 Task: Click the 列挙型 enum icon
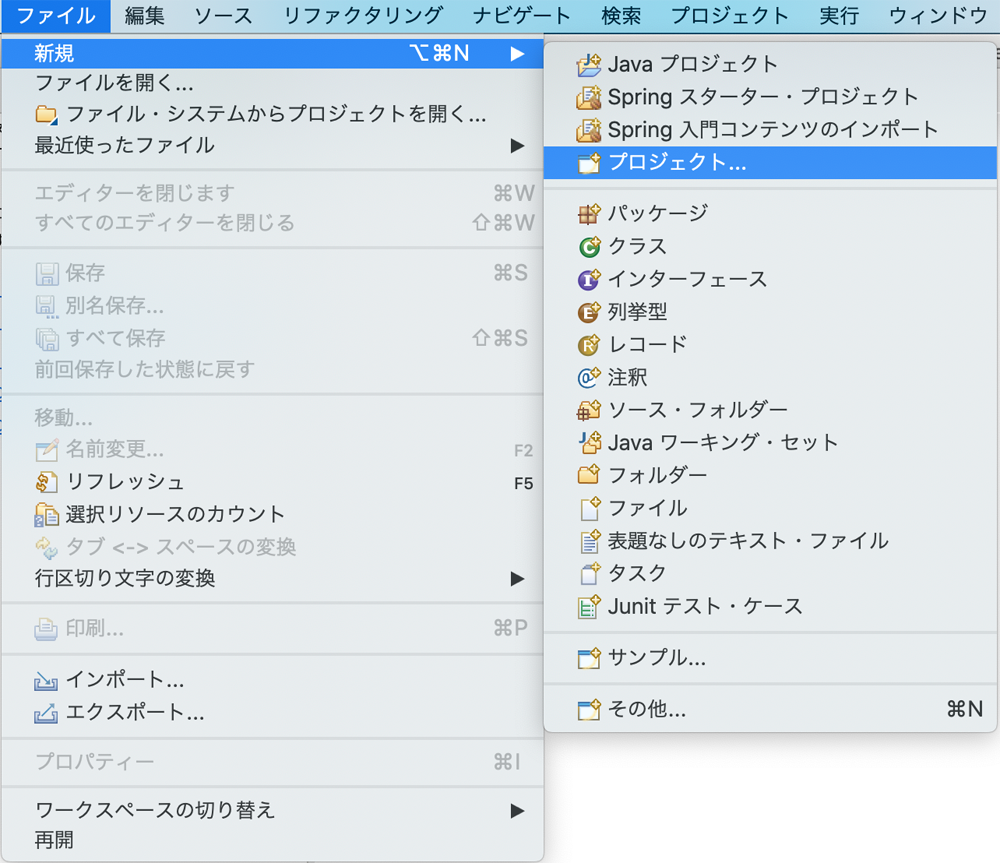click(589, 312)
